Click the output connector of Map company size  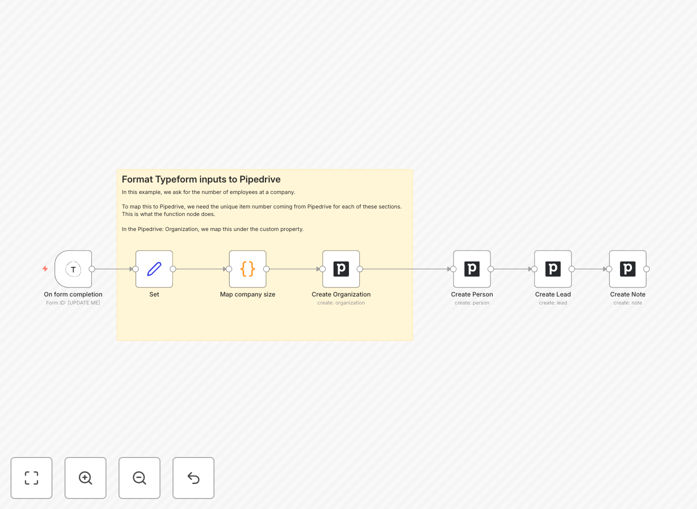[266, 269]
